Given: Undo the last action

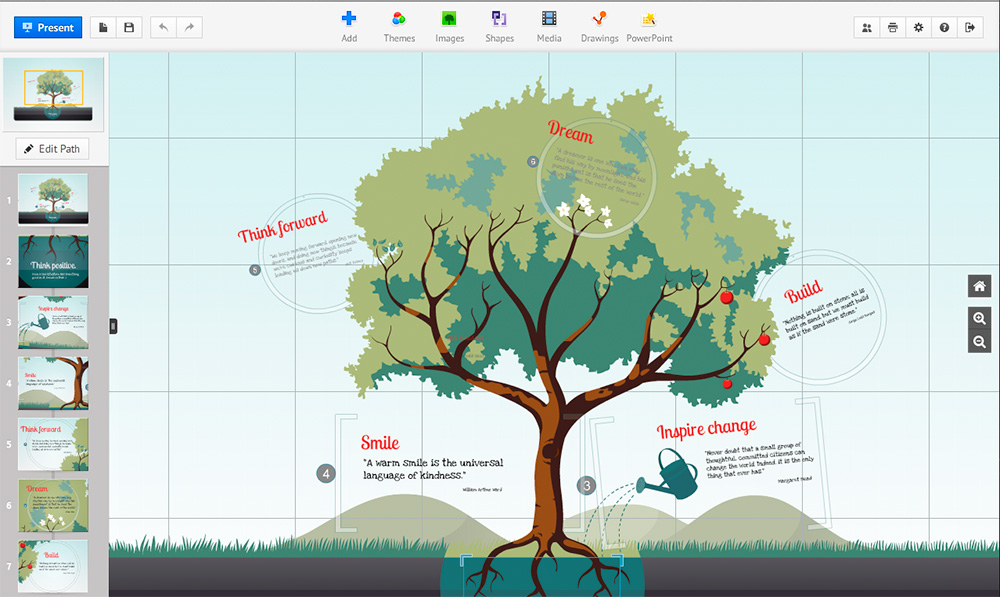Looking at the screenshot, I should coord(164,27).
